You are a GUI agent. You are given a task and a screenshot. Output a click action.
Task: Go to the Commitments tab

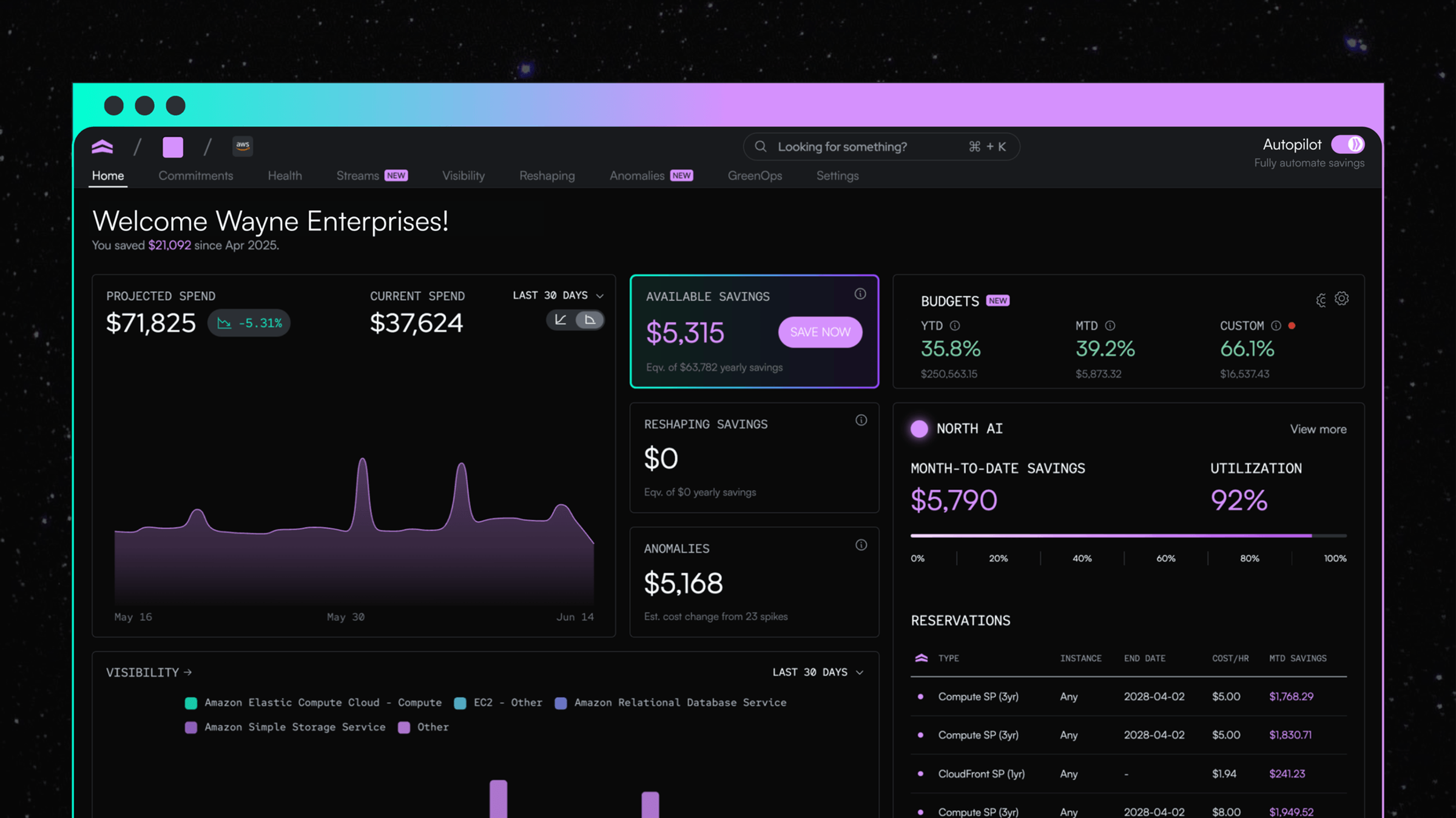(196, 176)
